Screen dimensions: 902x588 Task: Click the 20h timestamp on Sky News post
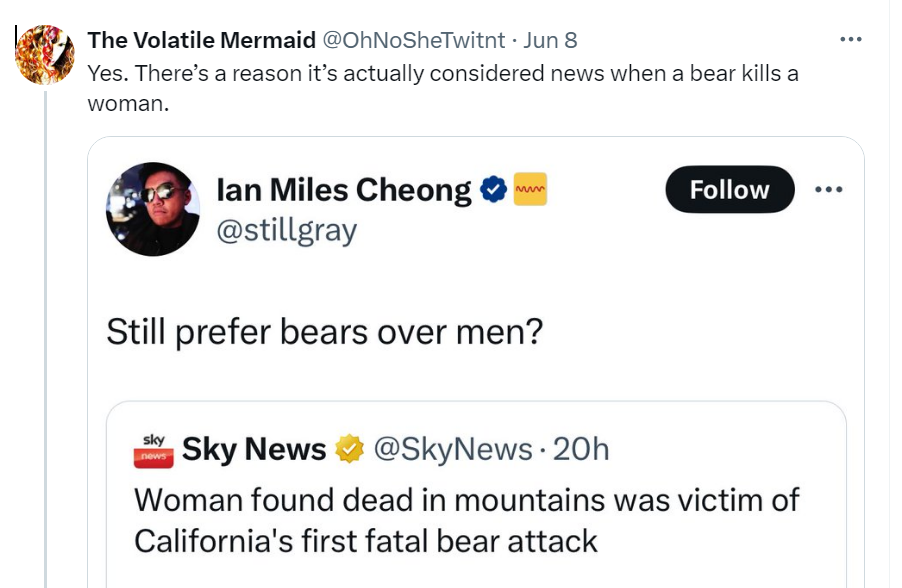coord(581,450)
